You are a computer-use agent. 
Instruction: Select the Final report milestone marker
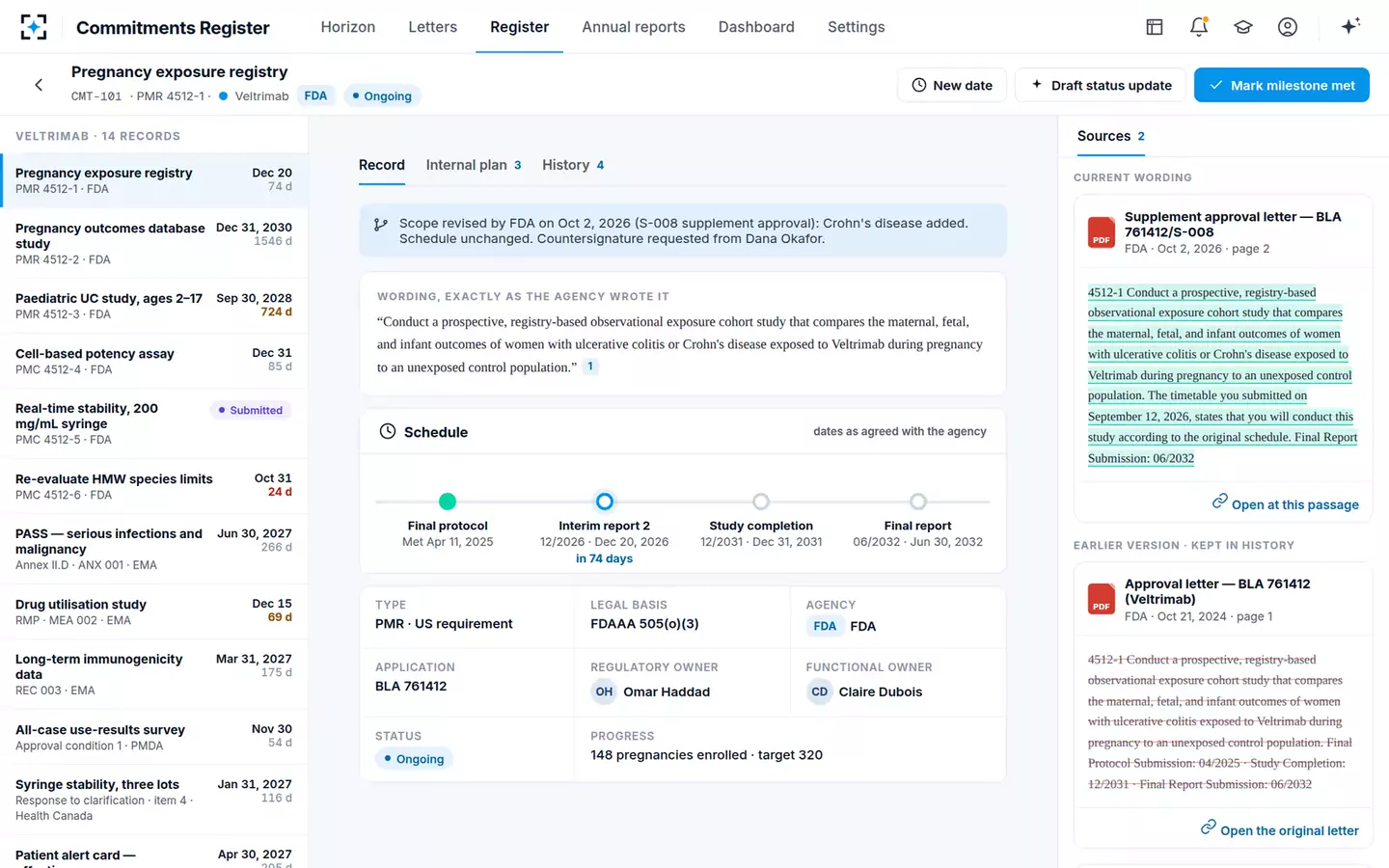[918, 502]
